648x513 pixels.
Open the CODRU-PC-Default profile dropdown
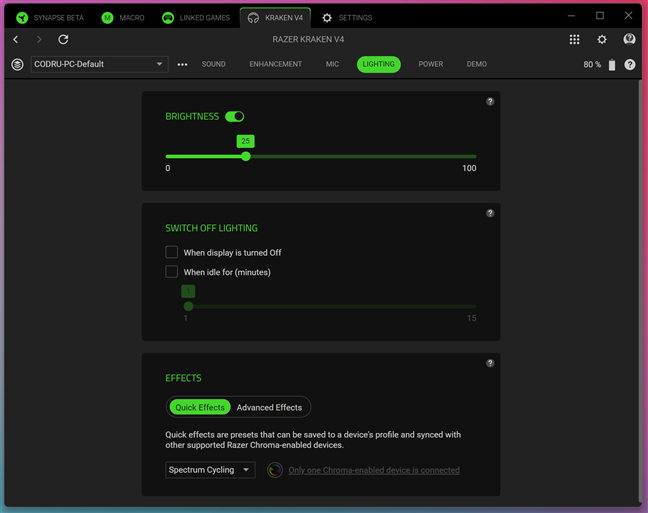(x=100, y=64)
